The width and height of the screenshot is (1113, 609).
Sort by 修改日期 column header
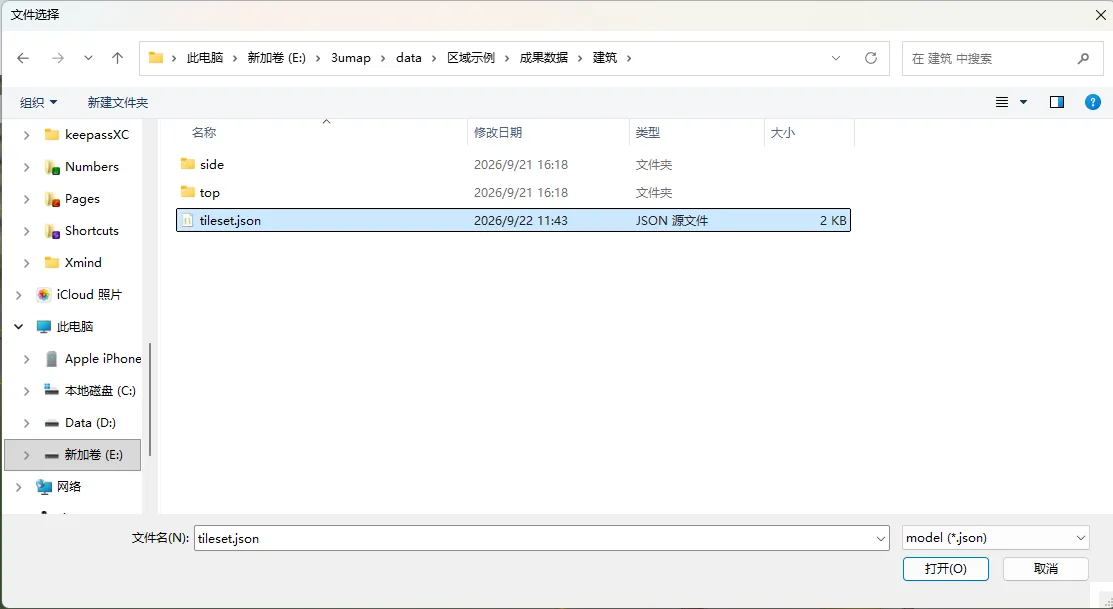pos(498,133)
